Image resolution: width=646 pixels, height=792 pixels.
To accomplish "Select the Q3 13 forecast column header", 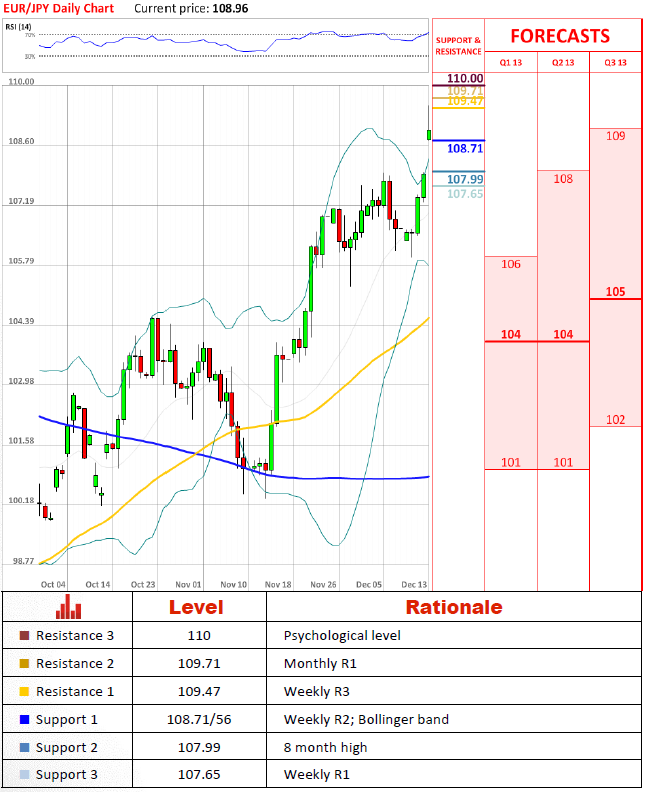I will (615, 62).
